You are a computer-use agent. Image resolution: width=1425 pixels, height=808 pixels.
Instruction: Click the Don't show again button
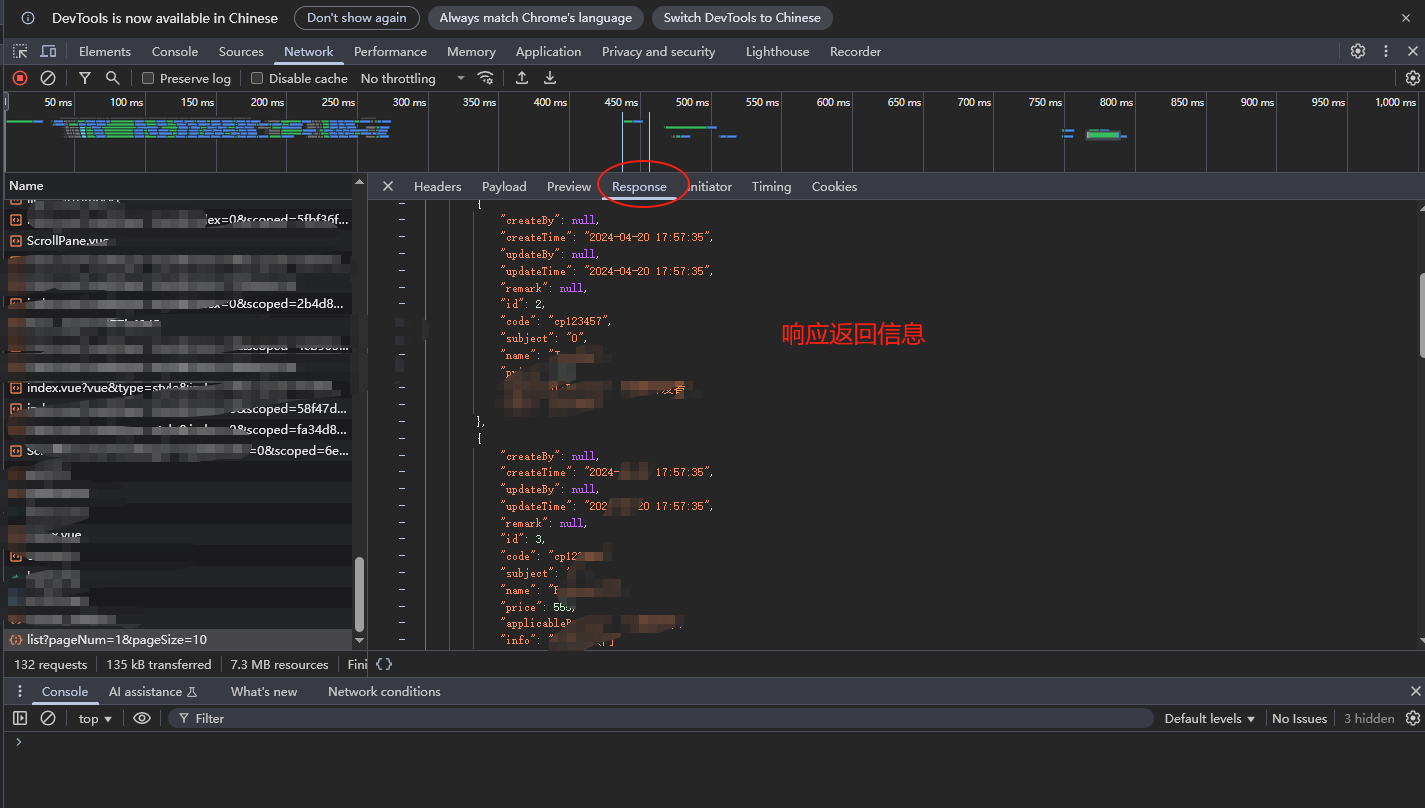point(356,18)
